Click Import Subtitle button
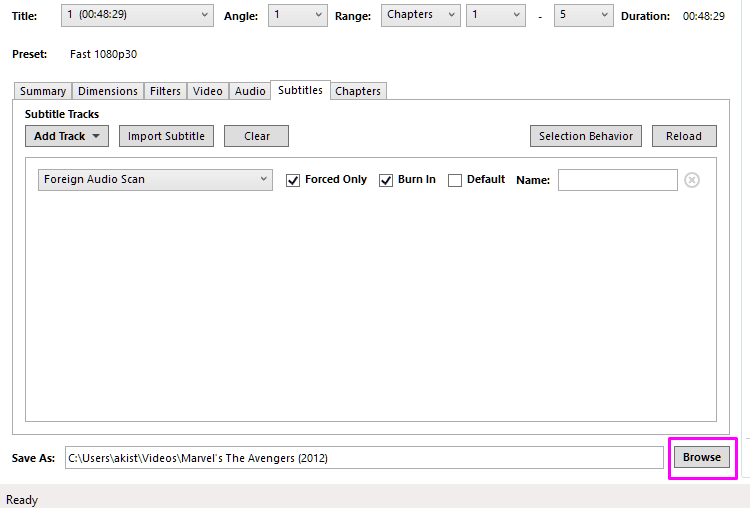Screen dimensions: 750x508 [166, 136]
